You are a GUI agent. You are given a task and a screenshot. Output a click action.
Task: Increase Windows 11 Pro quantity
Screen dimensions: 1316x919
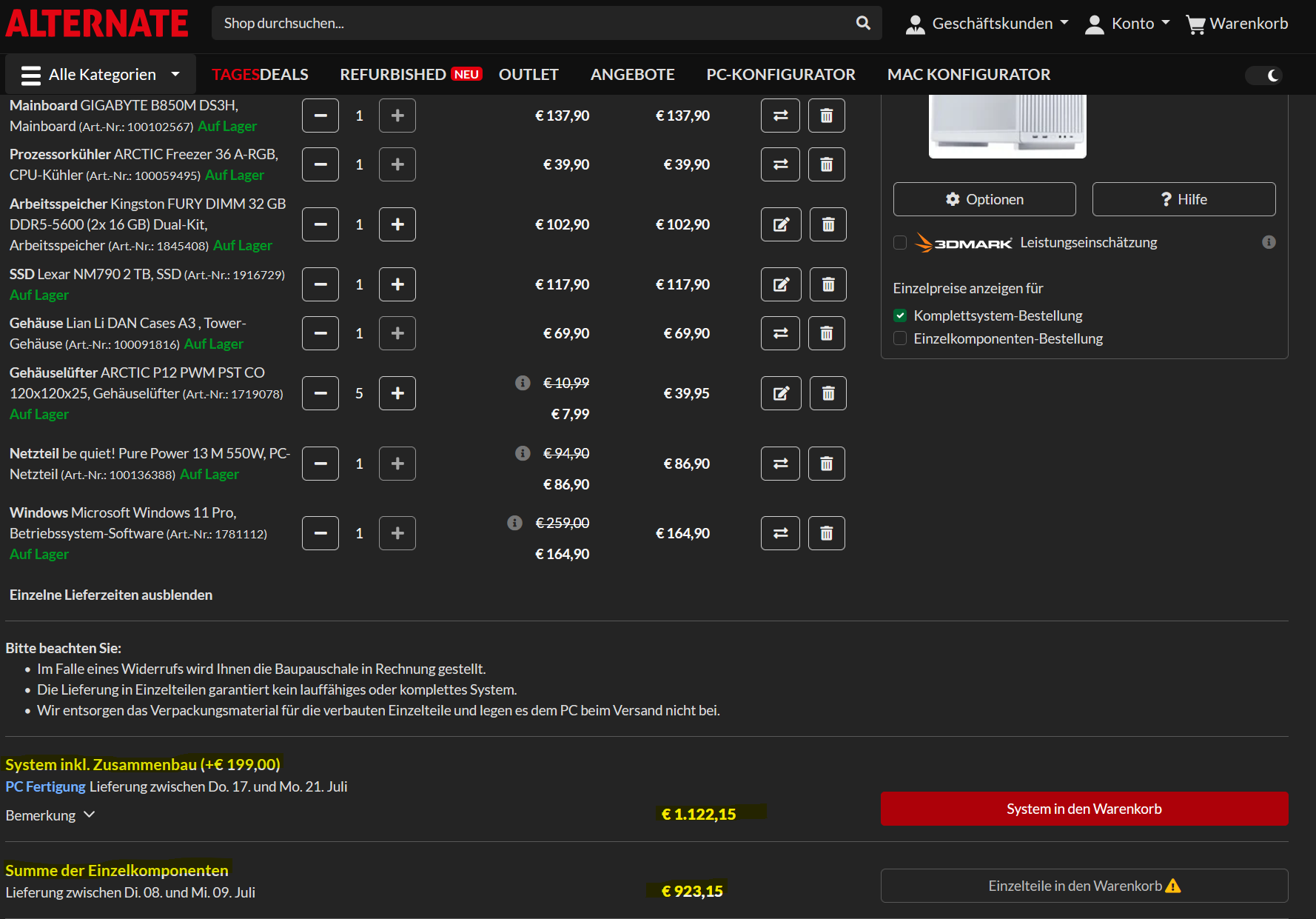click(x=397, y=533)
